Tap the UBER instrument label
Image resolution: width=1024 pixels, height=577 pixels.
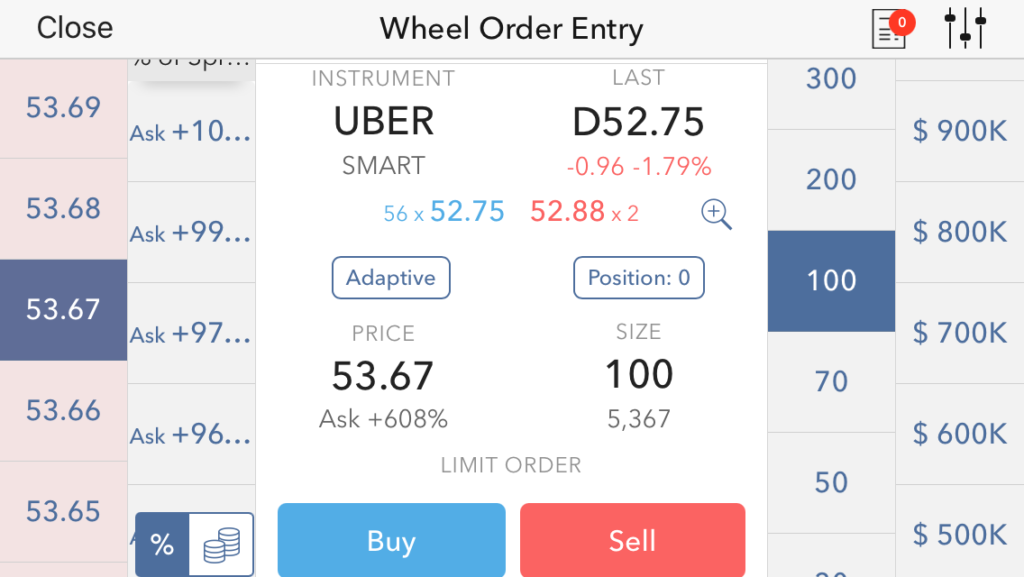click(x=382, y=120)
